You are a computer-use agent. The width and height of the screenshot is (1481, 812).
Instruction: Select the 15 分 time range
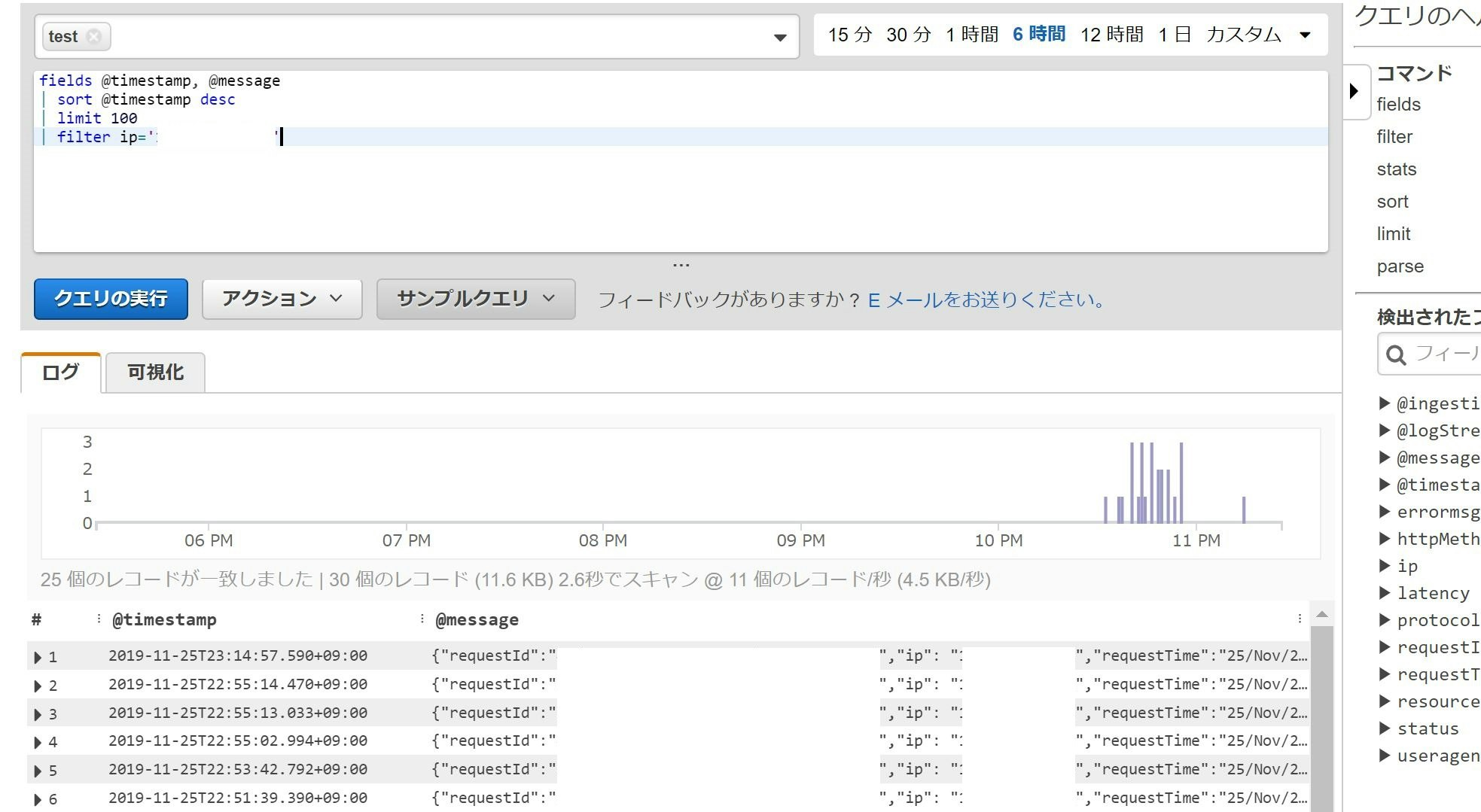tap(850, 35)
